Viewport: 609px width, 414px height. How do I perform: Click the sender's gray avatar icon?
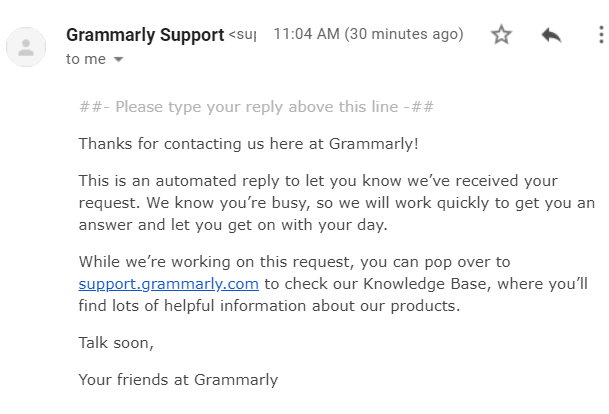click(x=26, y=47)
